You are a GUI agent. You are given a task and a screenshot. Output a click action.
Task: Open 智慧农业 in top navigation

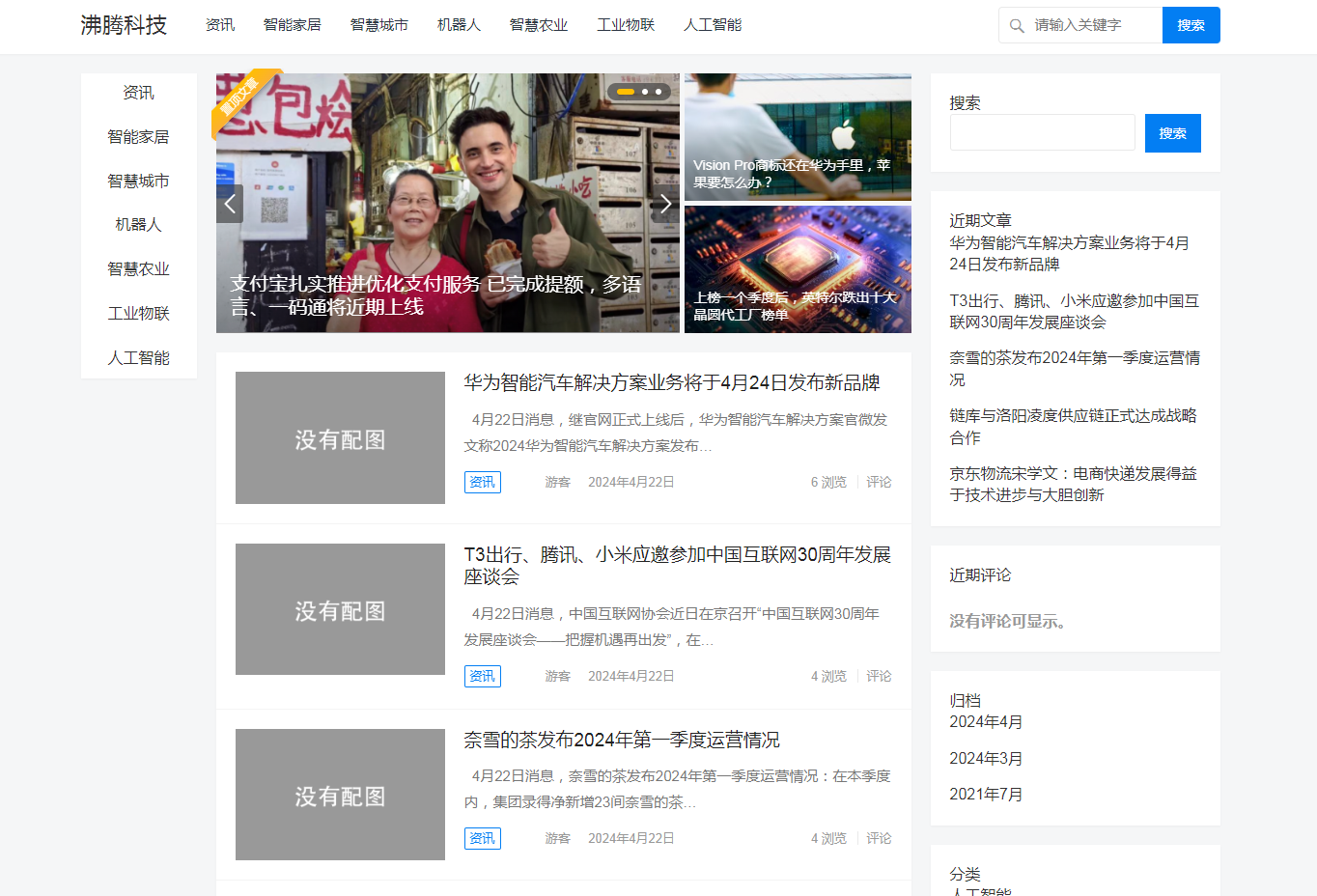click(539, 25)
